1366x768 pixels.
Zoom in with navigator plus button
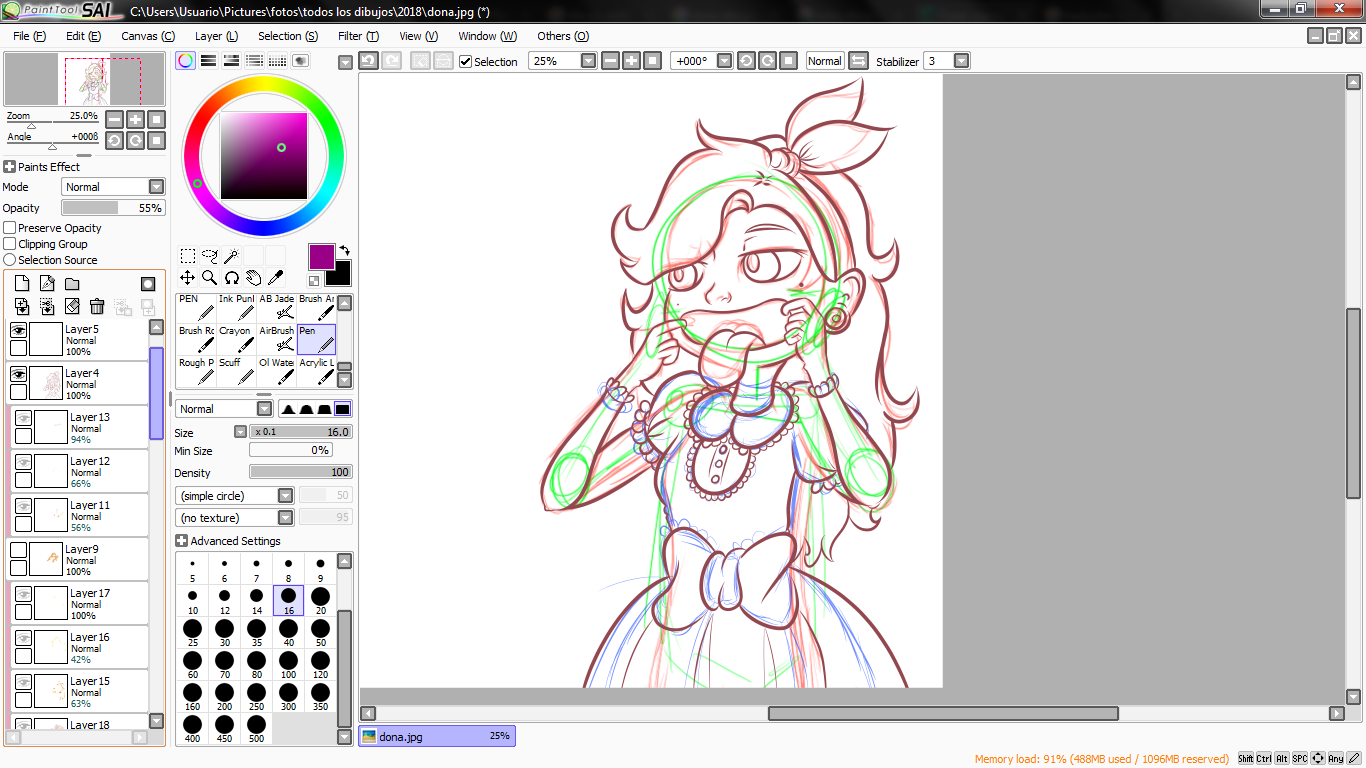[x=135, y=119]
